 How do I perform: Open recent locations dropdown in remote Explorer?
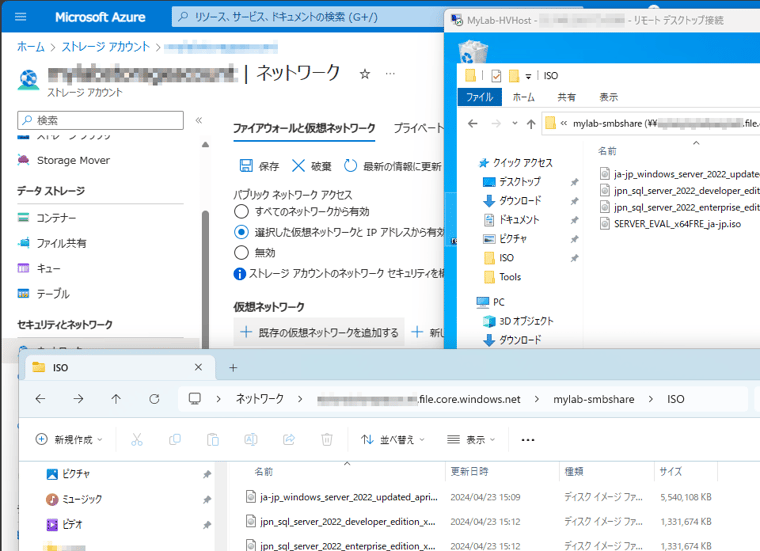click(x=515, y=124)
